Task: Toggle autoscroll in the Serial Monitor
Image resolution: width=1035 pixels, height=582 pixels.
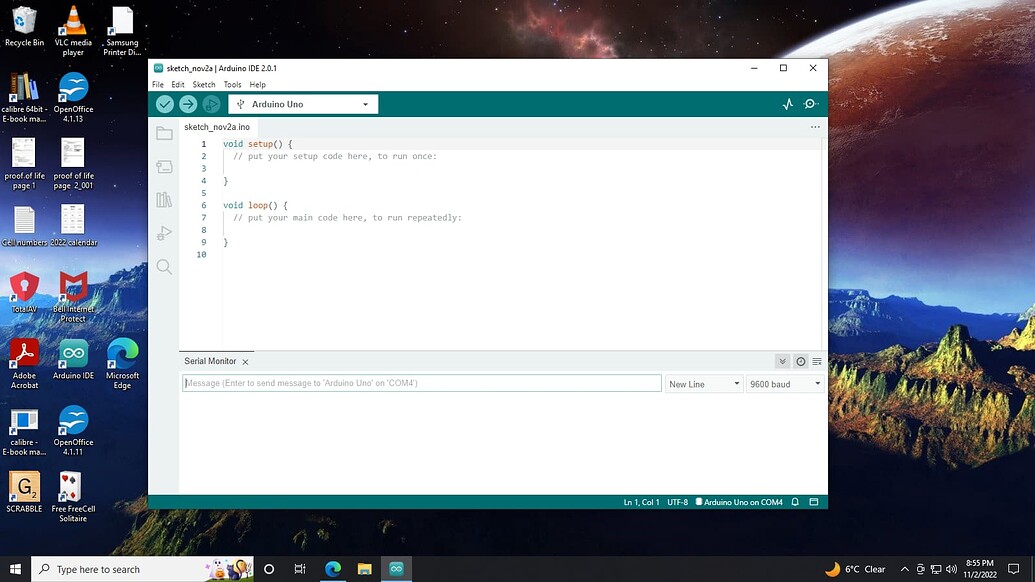Action: tap(783, 361)
